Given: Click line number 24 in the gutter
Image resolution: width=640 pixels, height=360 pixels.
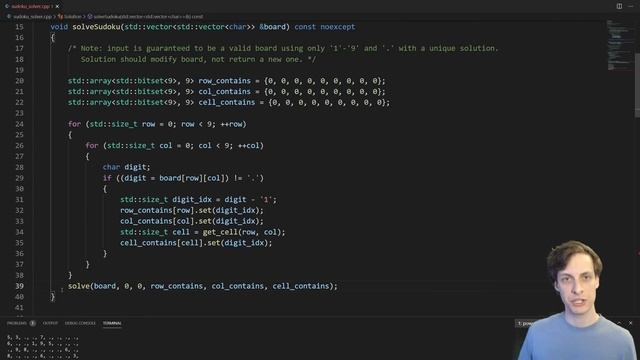Looking at the screenshot, I should [19, 124].
